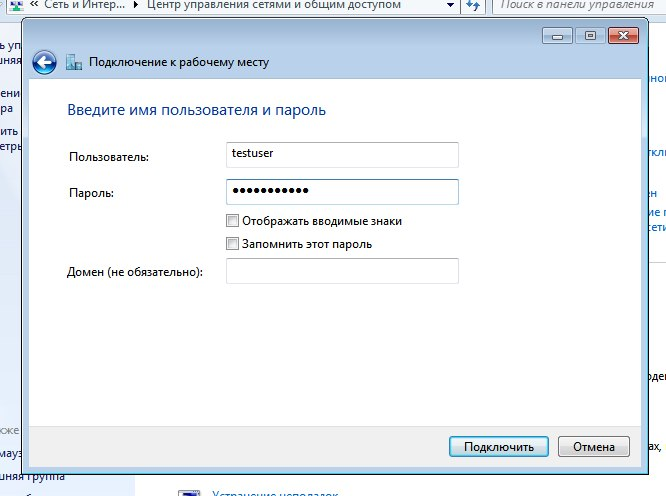
Task: Minimize the connection wizard window
Action: (557, 36)
